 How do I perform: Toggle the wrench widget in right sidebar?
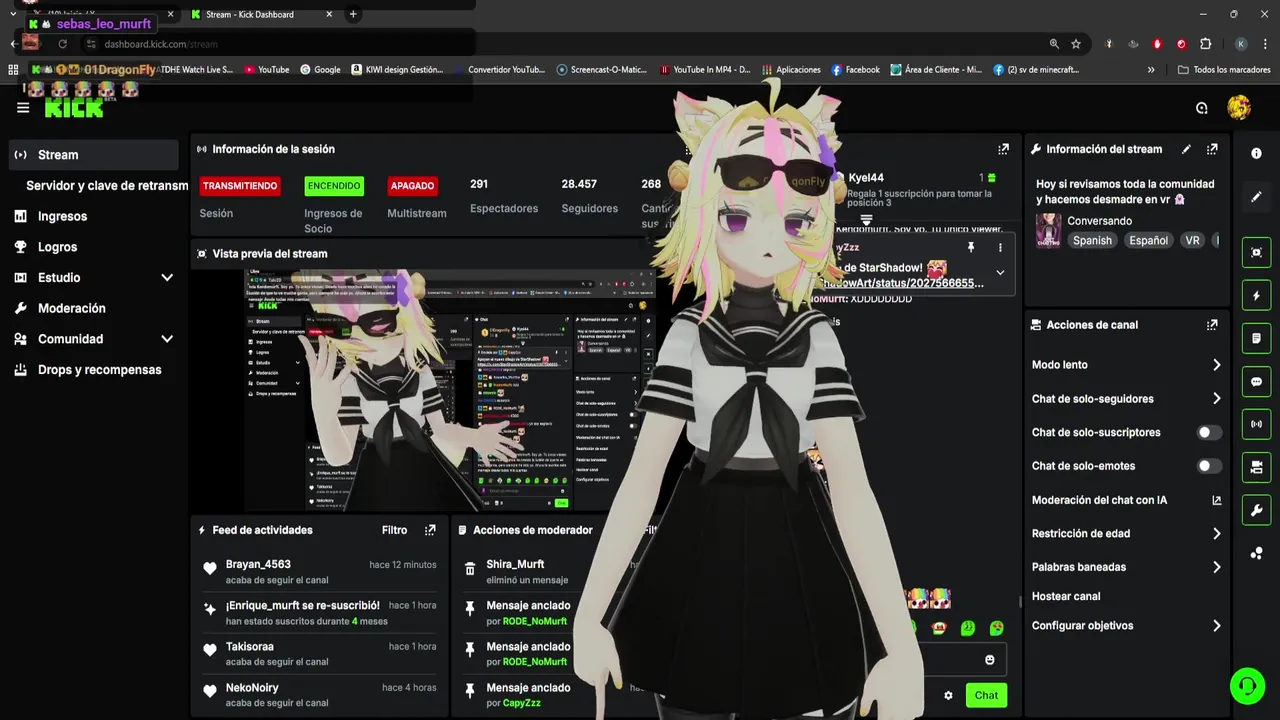pos(1256,511)
